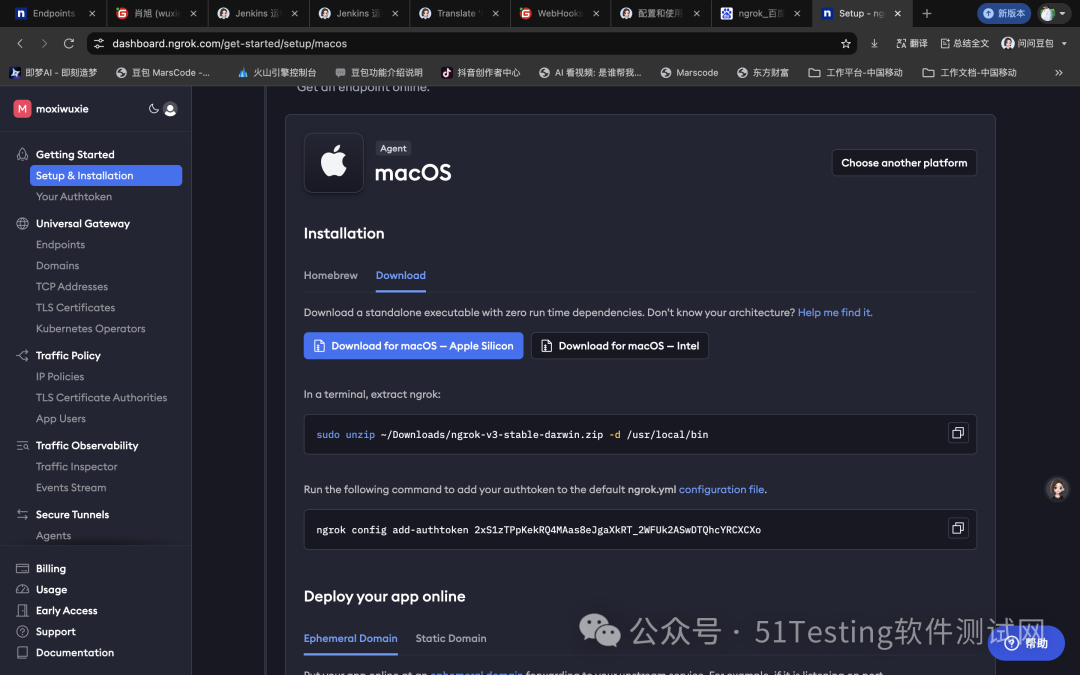Click Choose another platform button
This screenshot has width=1080, height=675.
click(x=904, y=163)
